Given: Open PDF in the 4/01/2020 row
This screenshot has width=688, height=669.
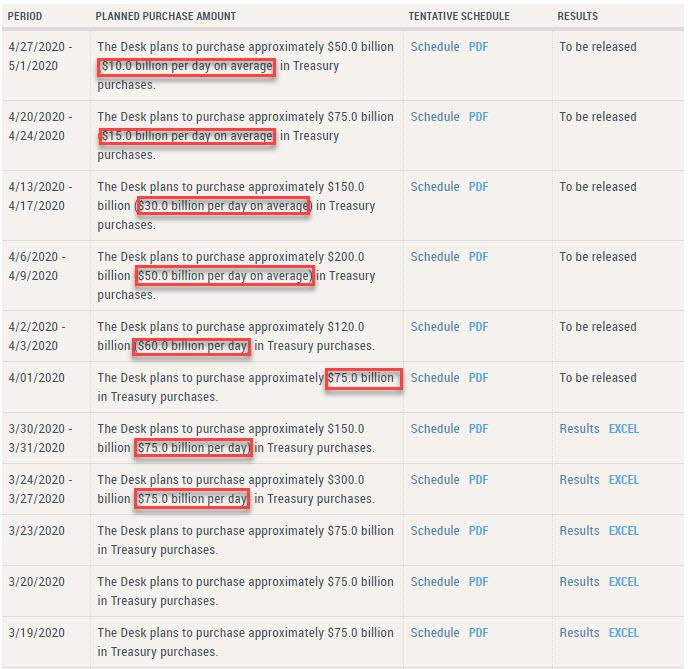Looking at the screenshot, I should [478, 378].
